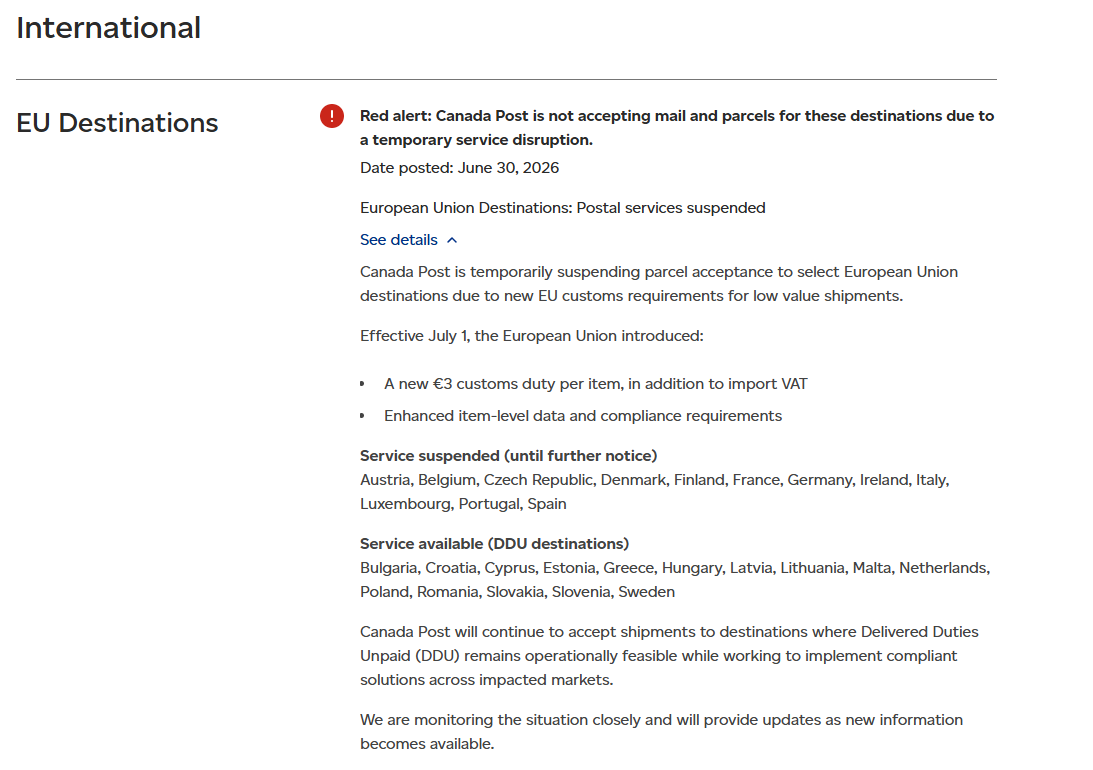Click the red alert exclamation icon
Image resolution: width=1093 pixels, height=770 pixels.
[332, 116]
